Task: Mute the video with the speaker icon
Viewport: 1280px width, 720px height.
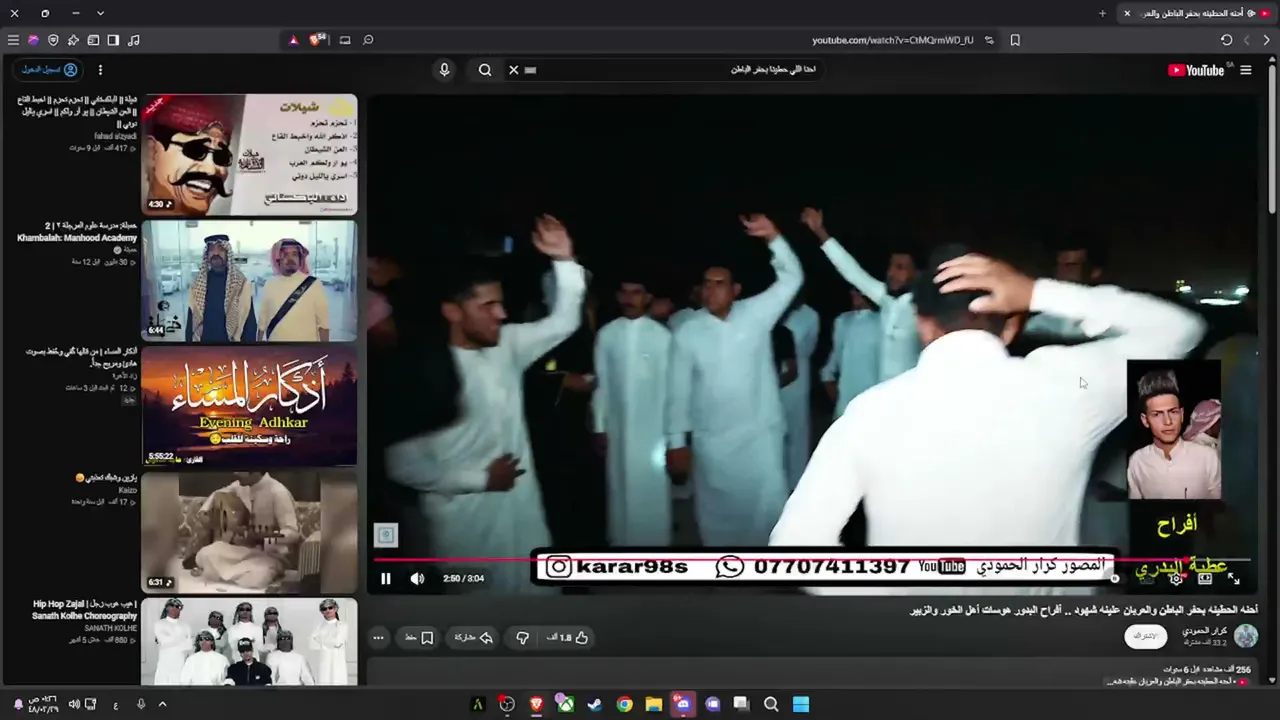Action: point(417,578)
